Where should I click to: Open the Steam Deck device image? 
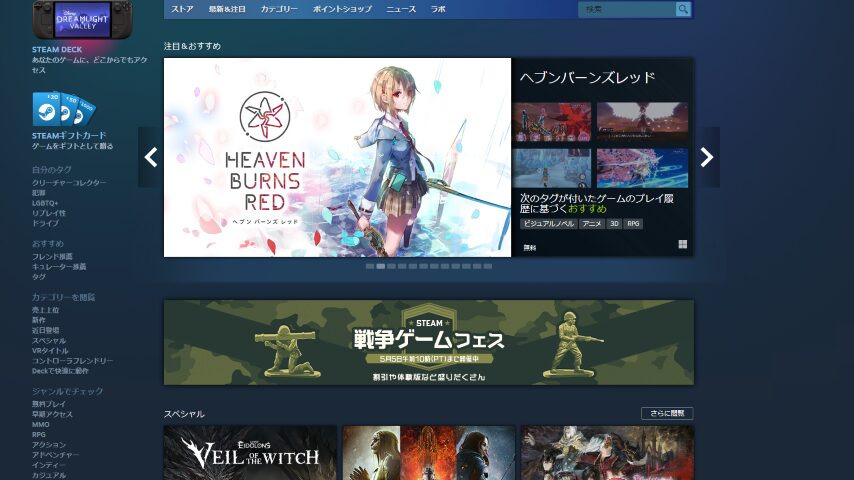click(82, 20)
